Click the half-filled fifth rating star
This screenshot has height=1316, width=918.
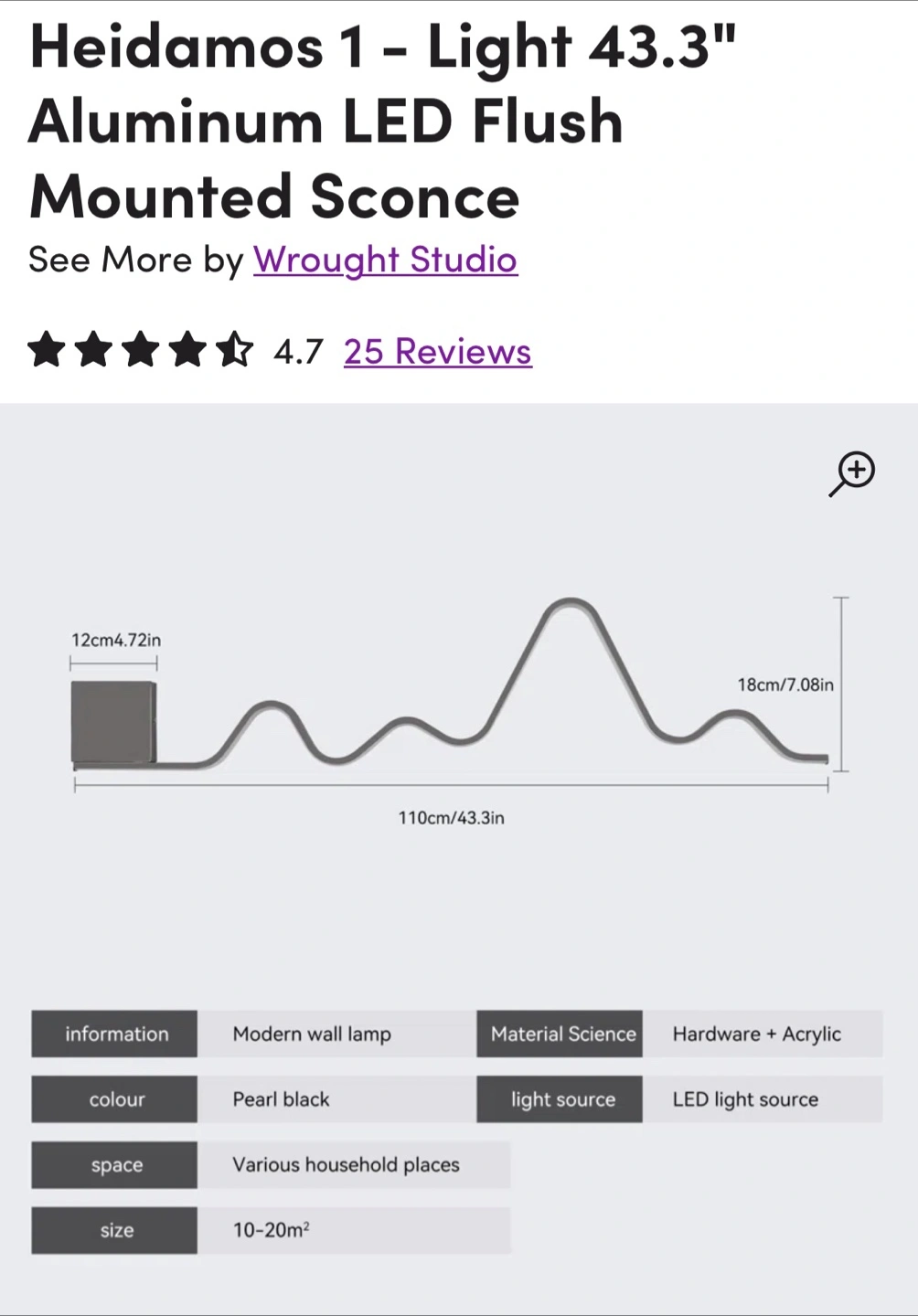(235, 350)
